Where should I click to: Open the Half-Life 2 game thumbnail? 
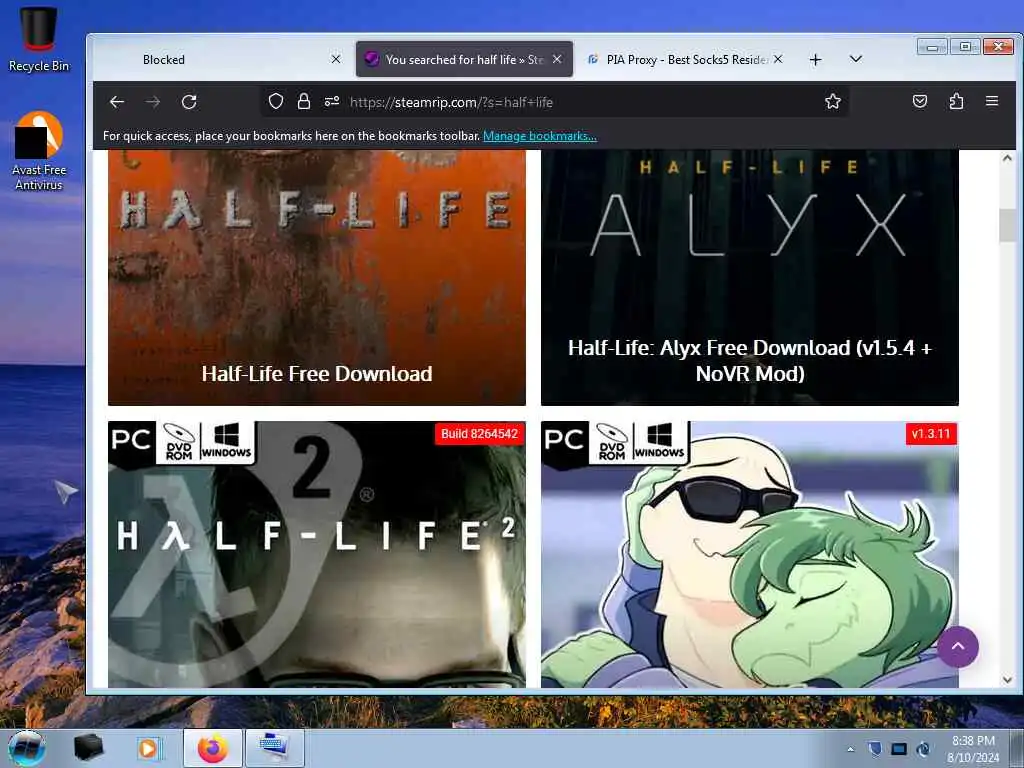point(317,554)
